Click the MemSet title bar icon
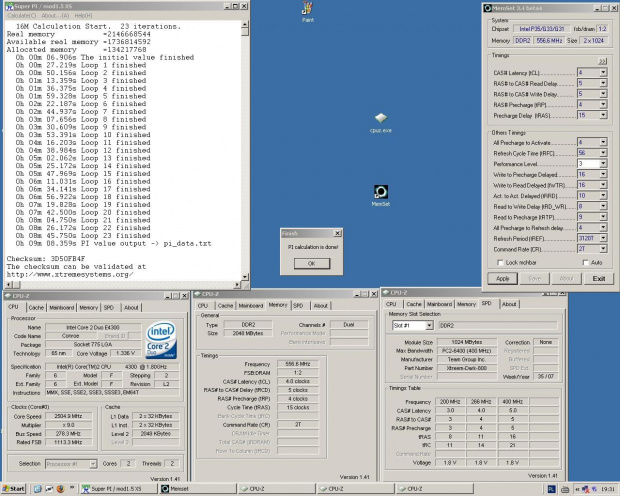Screen dimensions: 620x496 [x=488, y=8]
